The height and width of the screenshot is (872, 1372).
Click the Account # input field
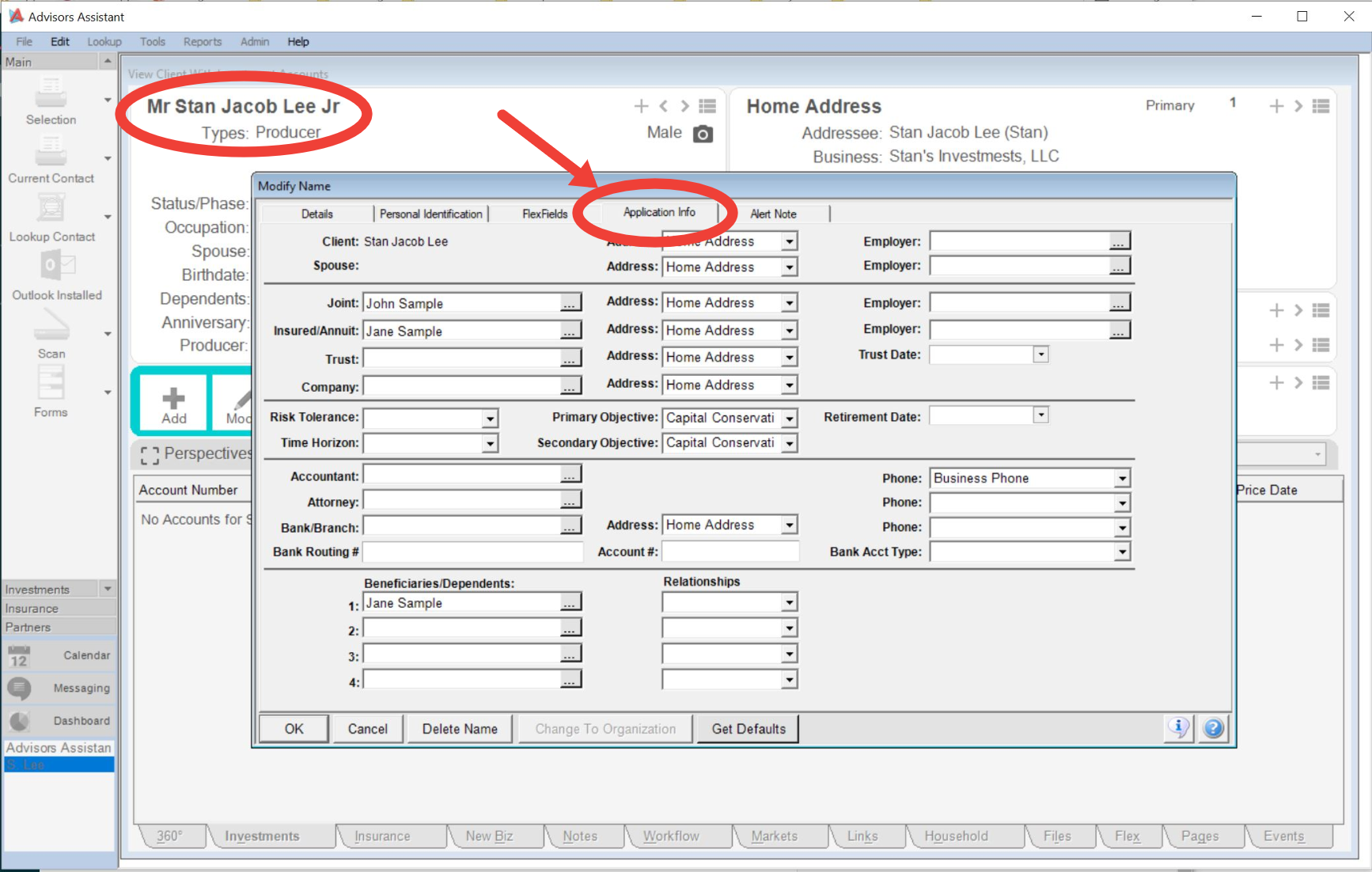tap(730, 552)
